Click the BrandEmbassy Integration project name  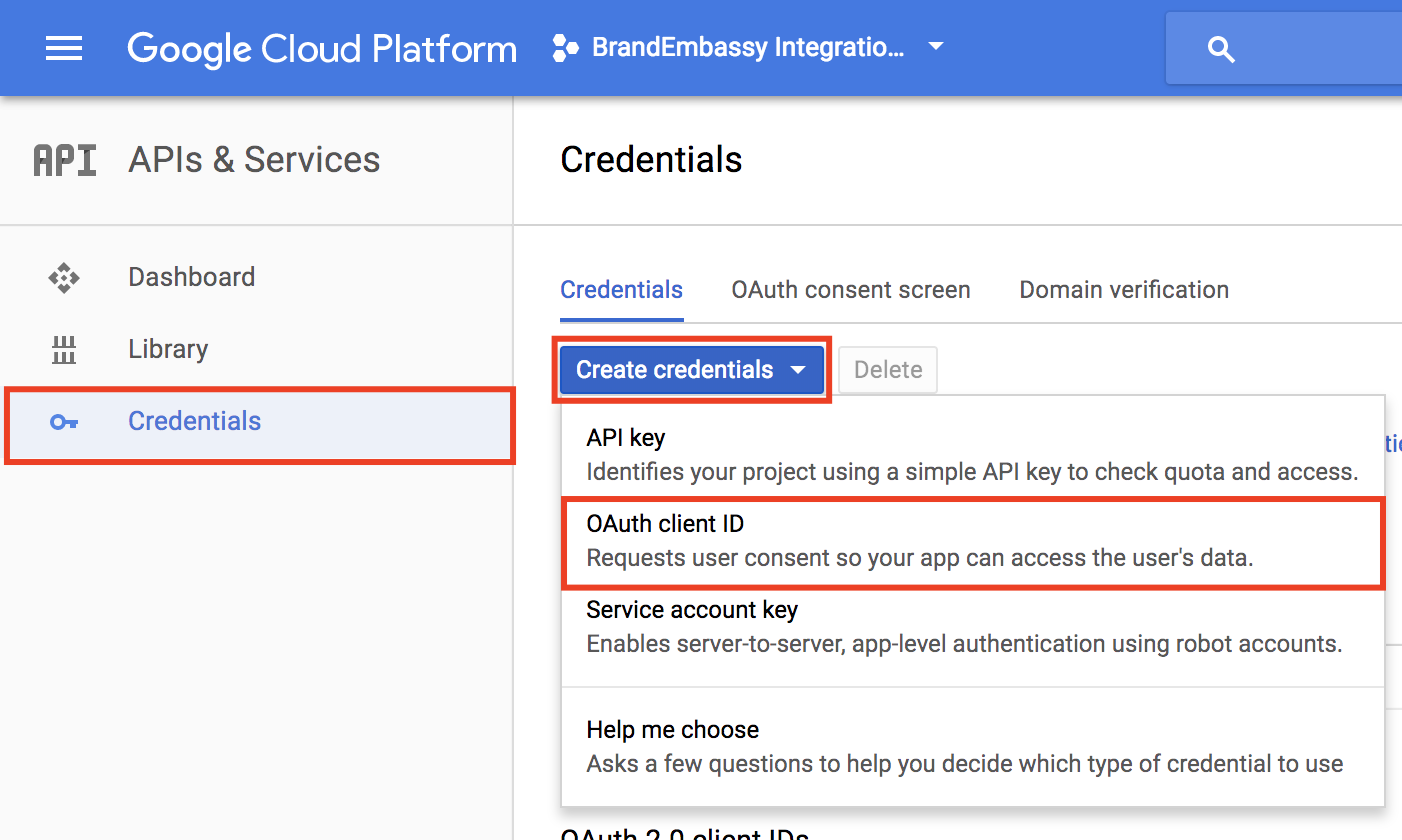(x=748, y=47)
